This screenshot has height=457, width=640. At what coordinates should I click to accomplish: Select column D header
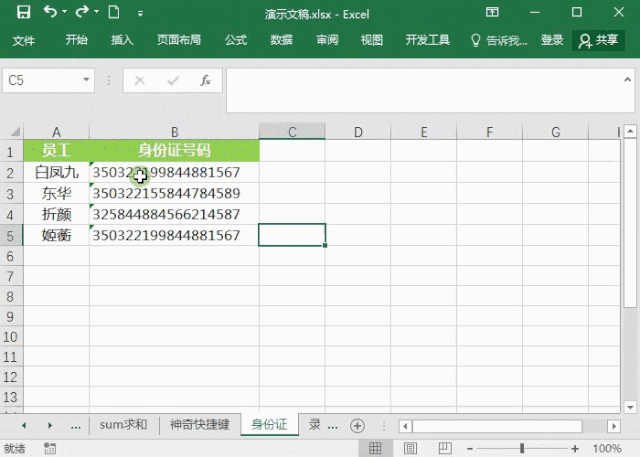click(358, 132)
